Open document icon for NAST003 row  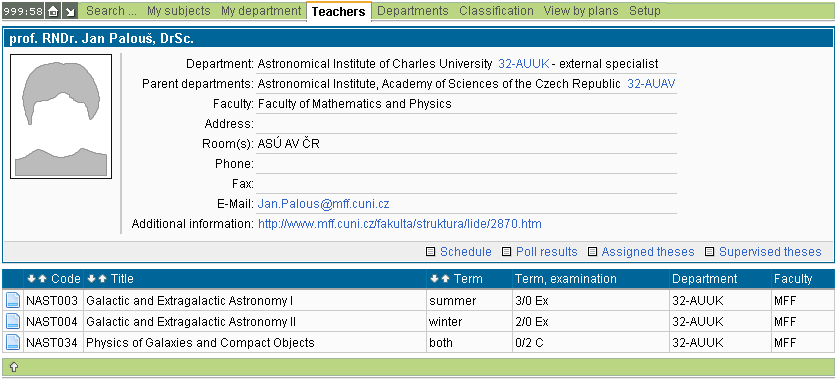(13, 301)
